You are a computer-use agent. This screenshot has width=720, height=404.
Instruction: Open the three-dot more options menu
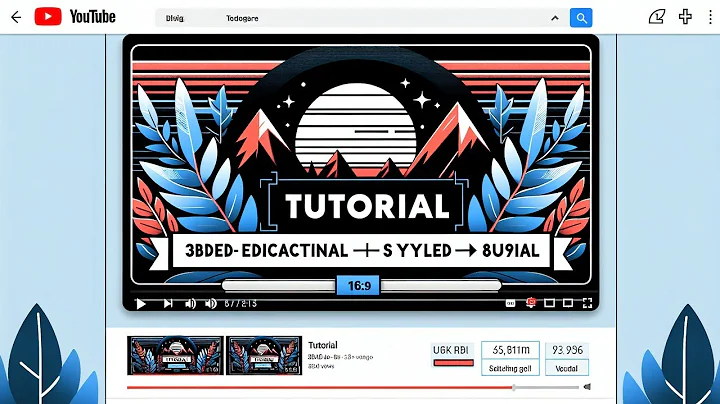click(710, 17)
